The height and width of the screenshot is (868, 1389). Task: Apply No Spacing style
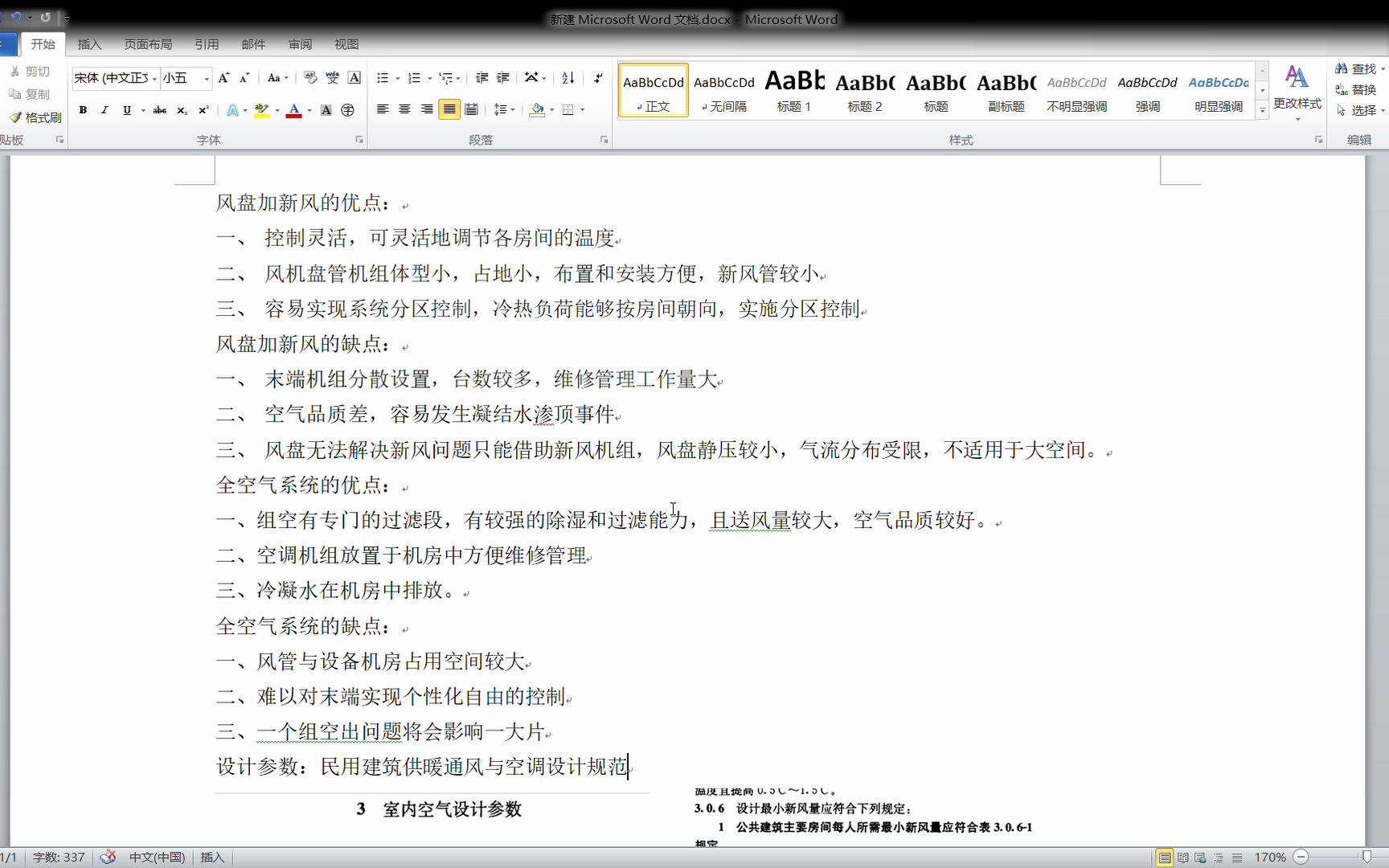[x=724, y=91]
